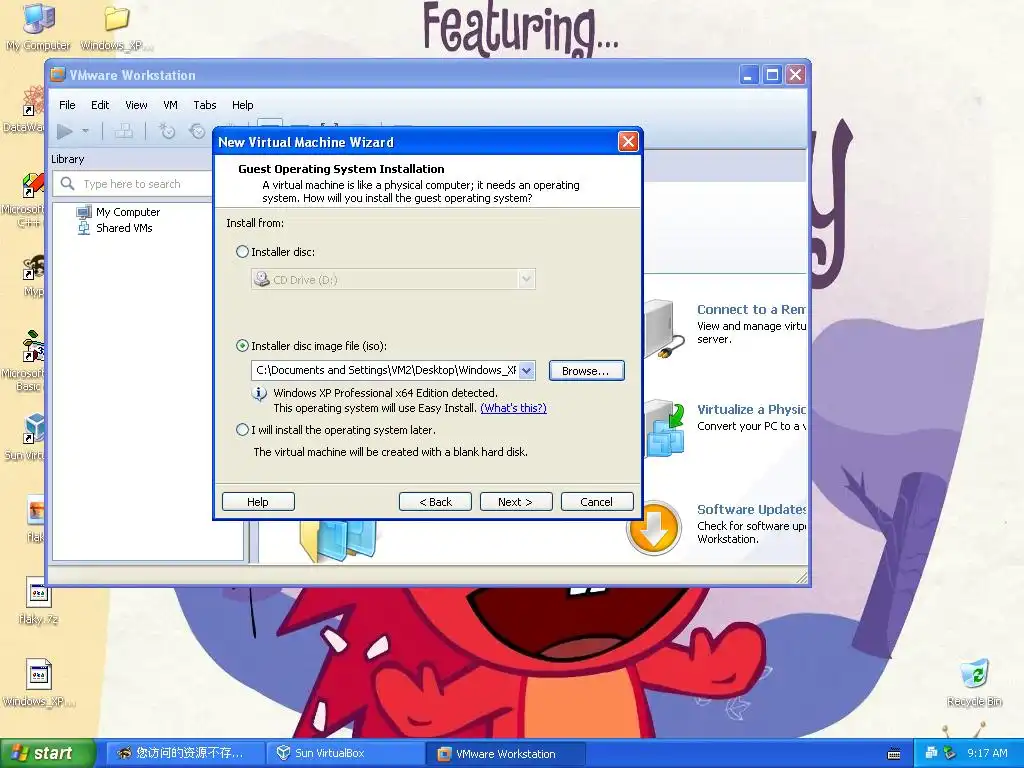Image resolution: width=1024 pixels, height=768 pixels.
Task: Choose I will install the operating system later
Action: point(242,430)
